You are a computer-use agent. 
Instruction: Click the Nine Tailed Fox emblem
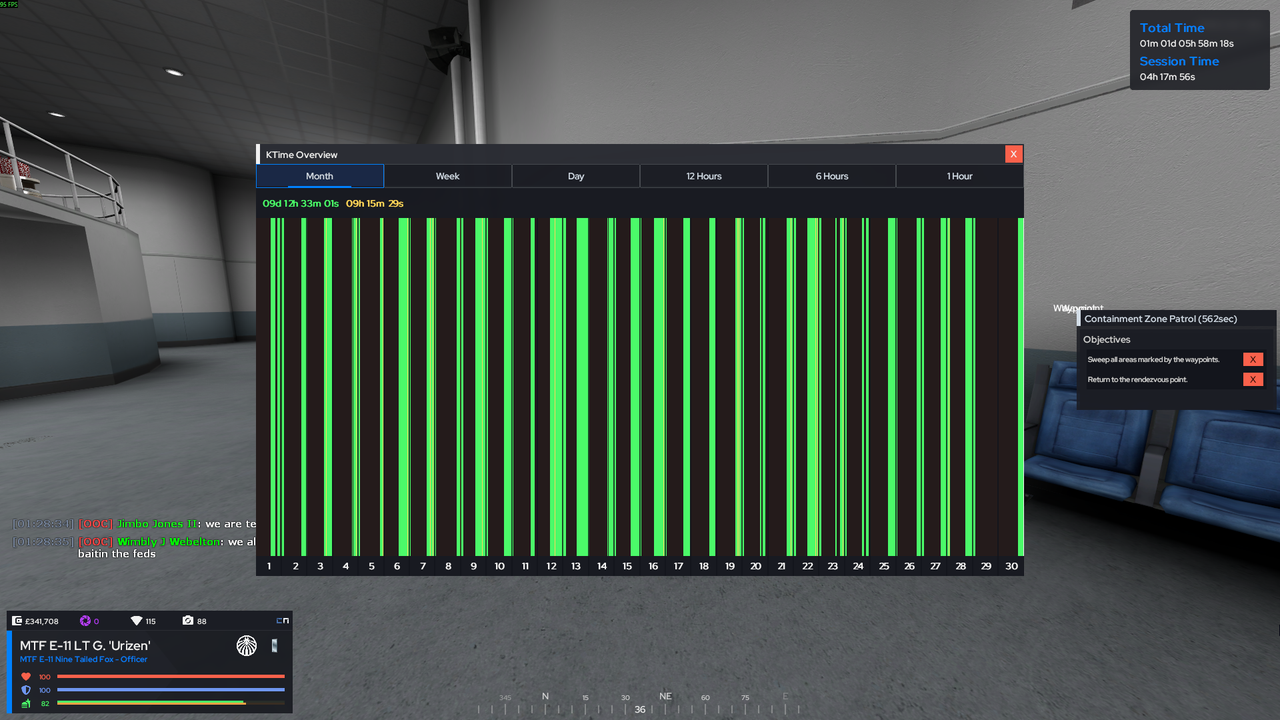246,646
